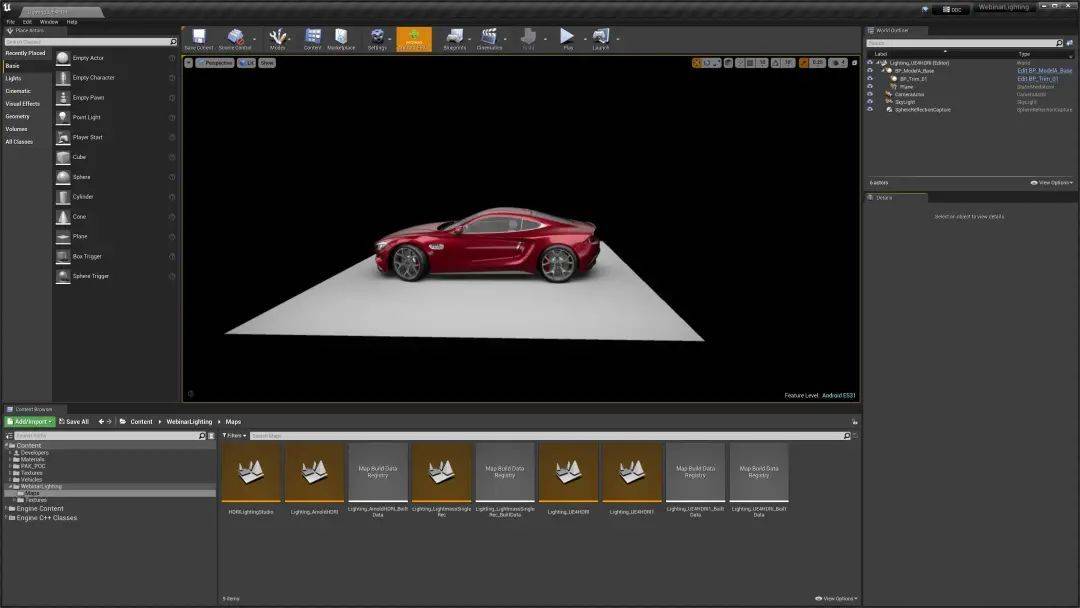Image resolution: width=1080 pixels, height=608 pixels.
Task: Open the Window menu
Action: (49, 22)
